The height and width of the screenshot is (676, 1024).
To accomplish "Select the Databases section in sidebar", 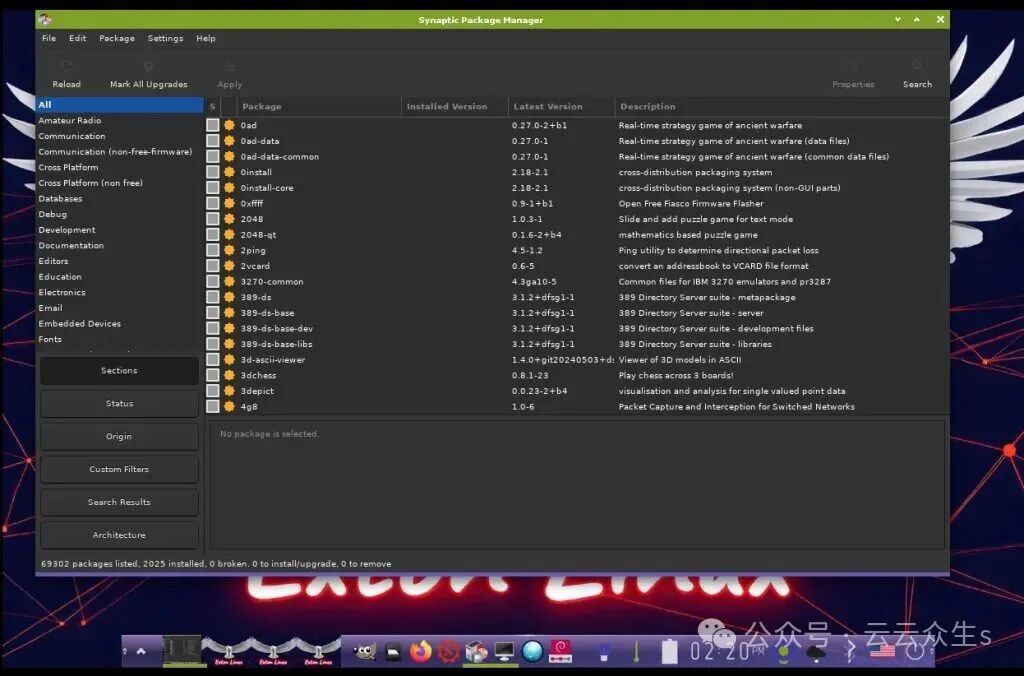I will click(x=60, y=199).
